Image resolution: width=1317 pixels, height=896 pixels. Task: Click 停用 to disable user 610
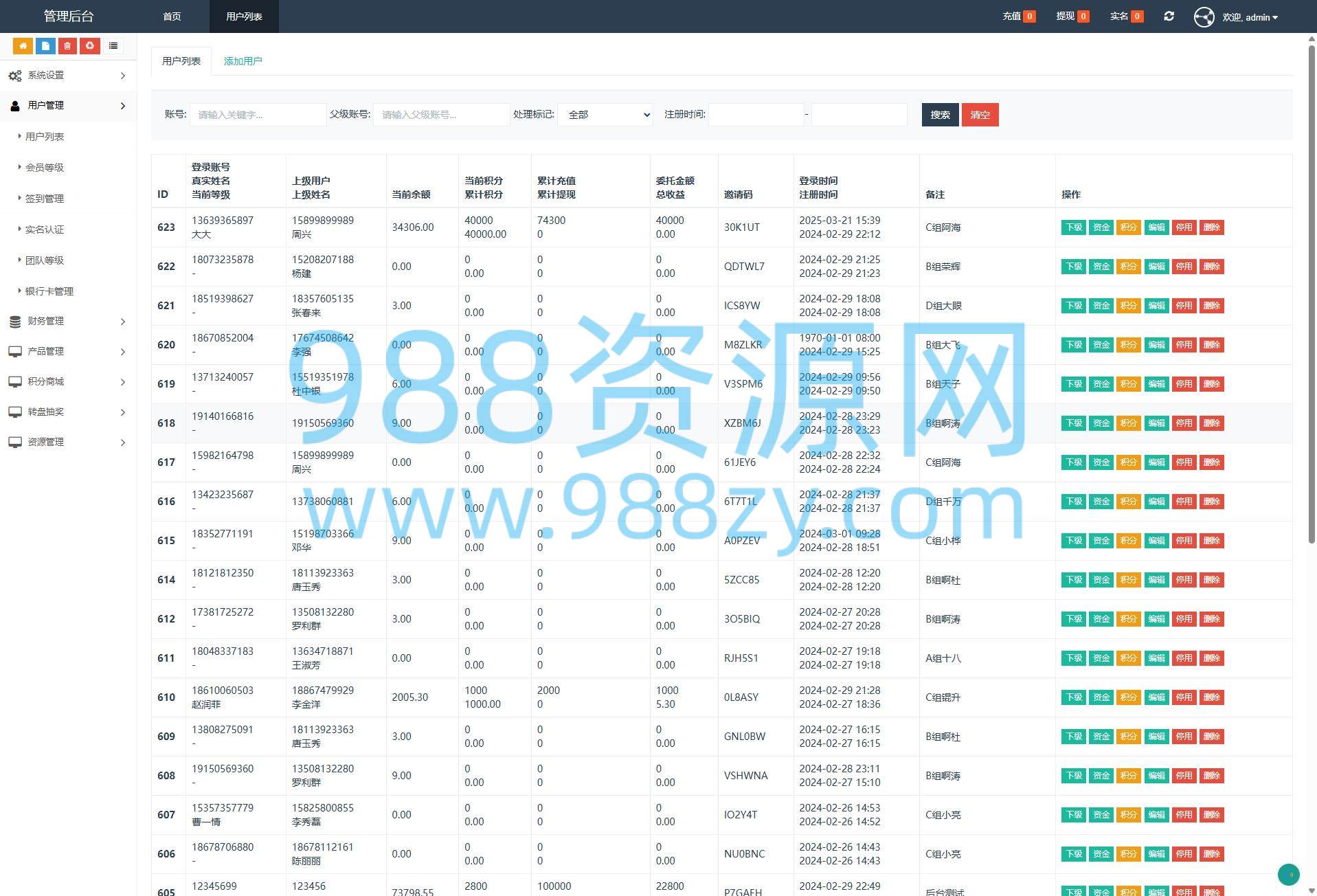pos(1184,697)
